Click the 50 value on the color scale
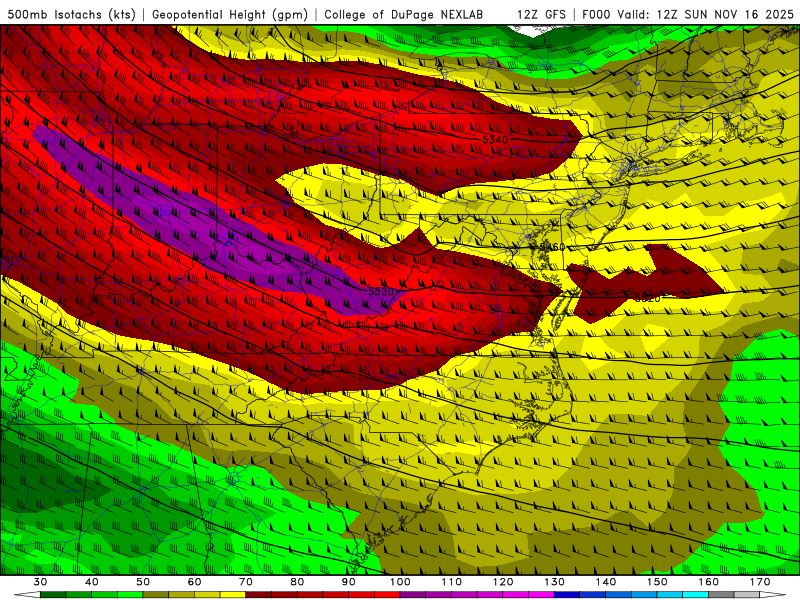The height and width of the screenshot is (600, 800). click(143, 582)
